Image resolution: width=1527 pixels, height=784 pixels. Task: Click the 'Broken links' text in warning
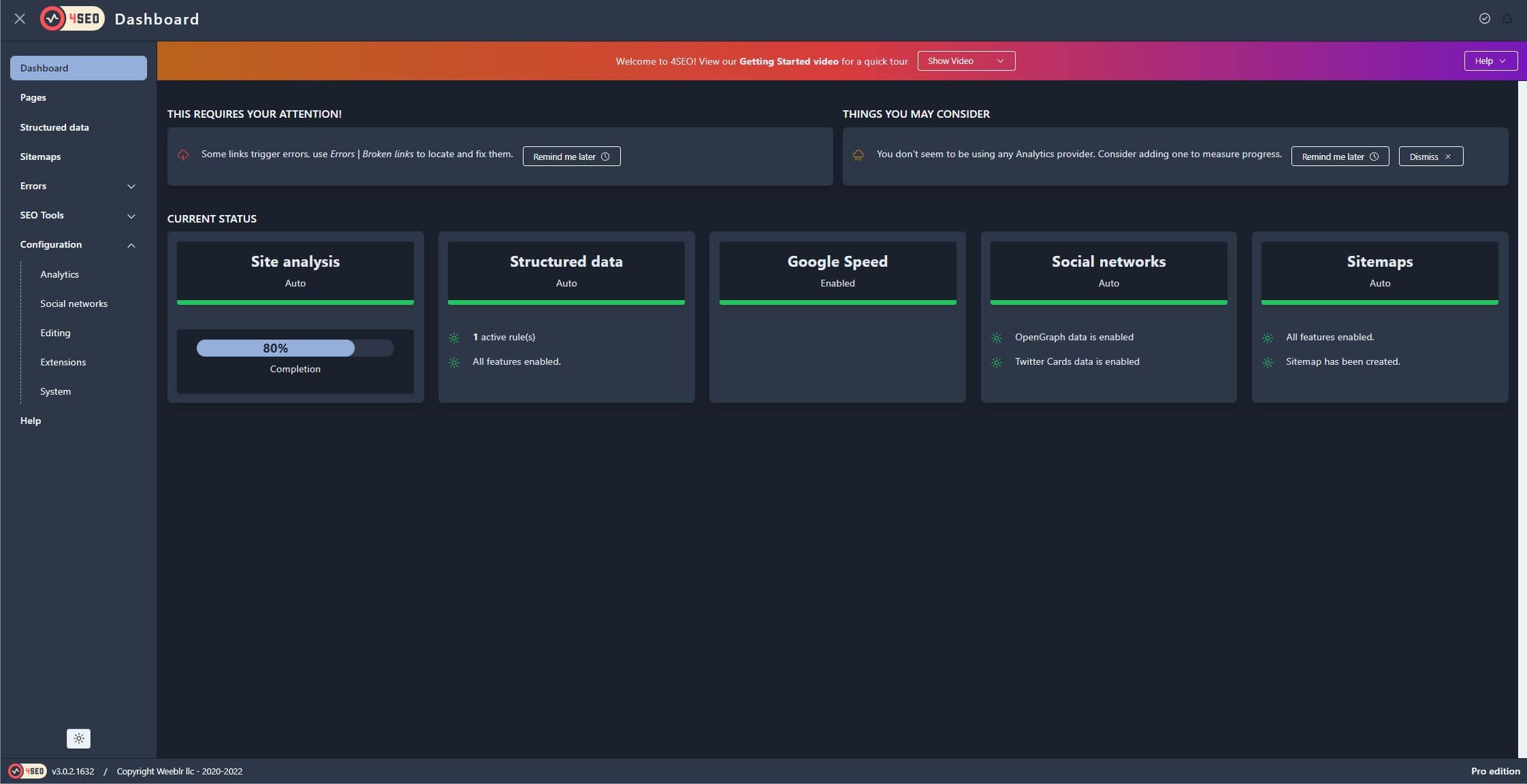[x=387, y=154]
